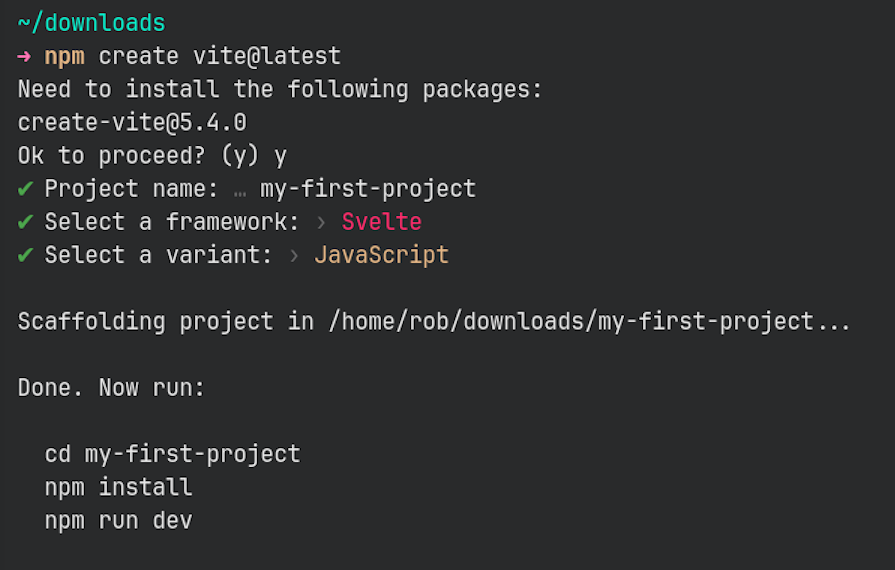
Task: Click the green checkmark beside Project name
Action: click(x=25, y=188)
